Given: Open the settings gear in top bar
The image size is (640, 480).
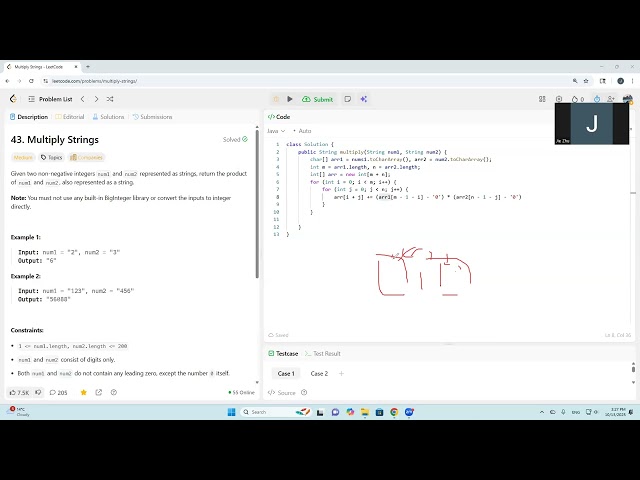Looking at the screenshot, I should (559, 99).
